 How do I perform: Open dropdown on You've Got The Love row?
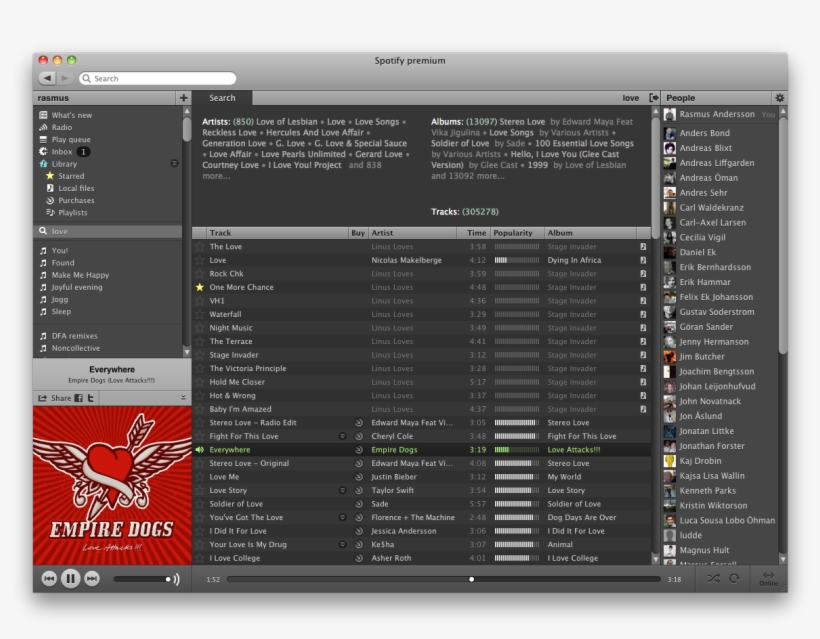coord(343,518)
